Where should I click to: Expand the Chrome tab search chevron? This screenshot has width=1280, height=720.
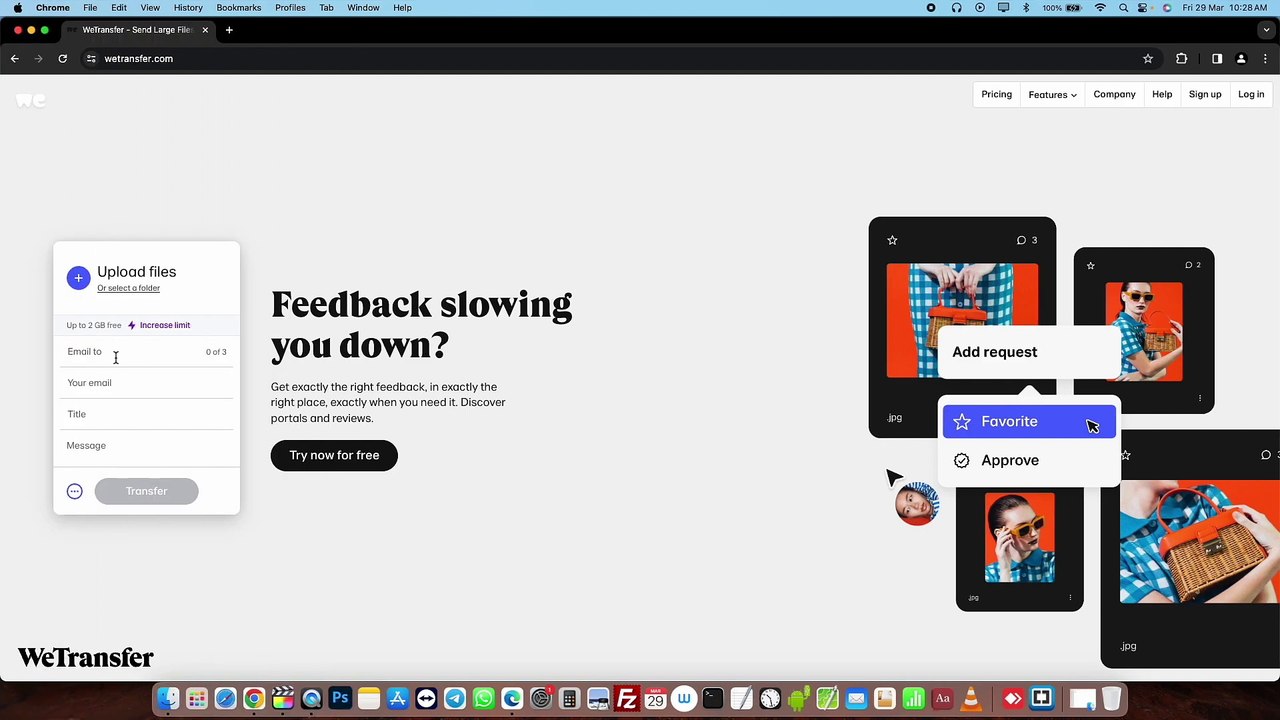pyautogui.click(x=1264, y=30)
